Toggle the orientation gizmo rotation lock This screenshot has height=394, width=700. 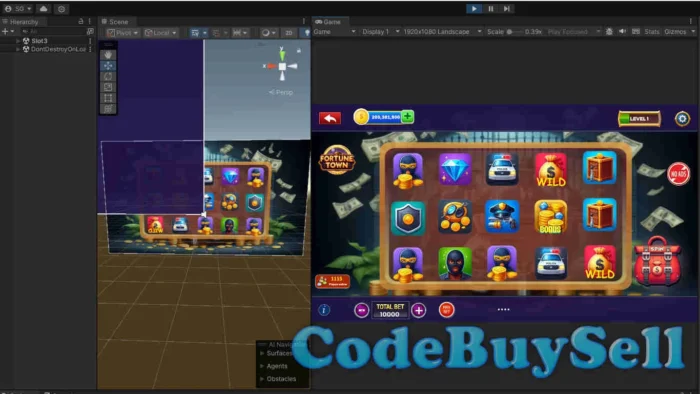coord(299,51)
